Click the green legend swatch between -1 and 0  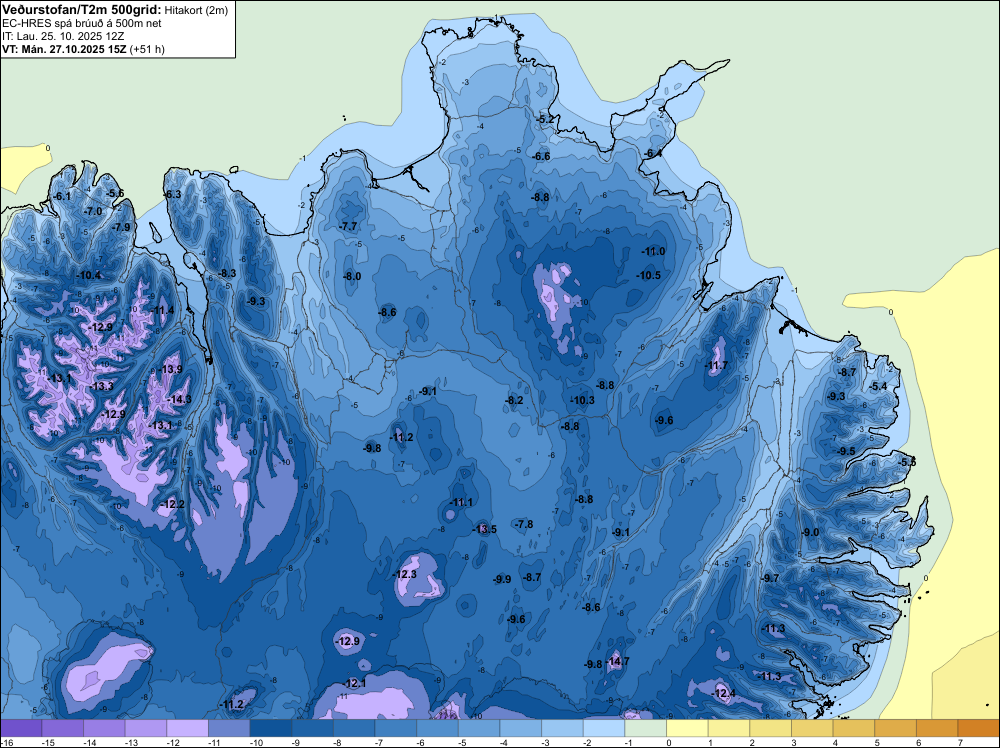point(645,728)
